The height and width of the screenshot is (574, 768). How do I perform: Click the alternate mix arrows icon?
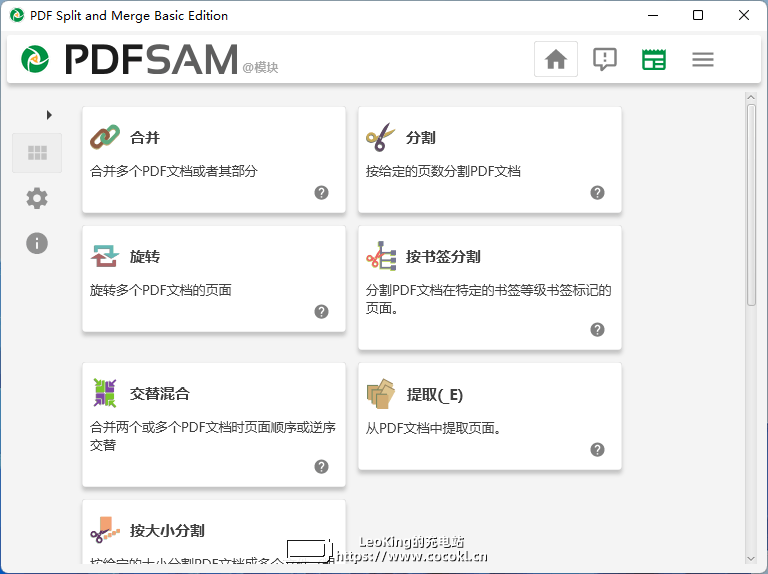click(105, 393)
